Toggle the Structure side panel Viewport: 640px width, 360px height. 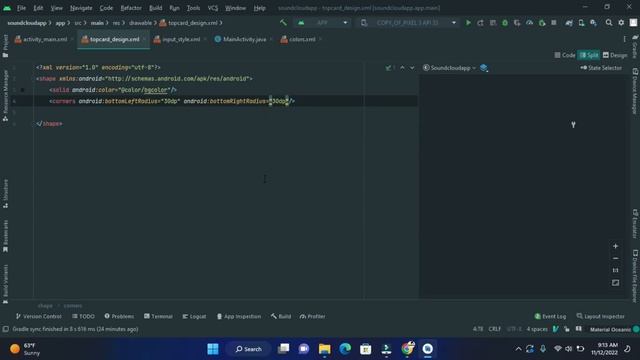pyautogui.click(x=5, y=193)
